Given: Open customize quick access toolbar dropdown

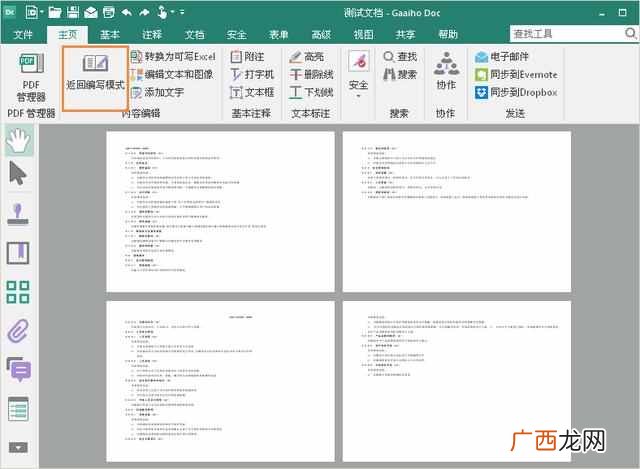Looking at the screenshot, I should [x=182, y=12].
